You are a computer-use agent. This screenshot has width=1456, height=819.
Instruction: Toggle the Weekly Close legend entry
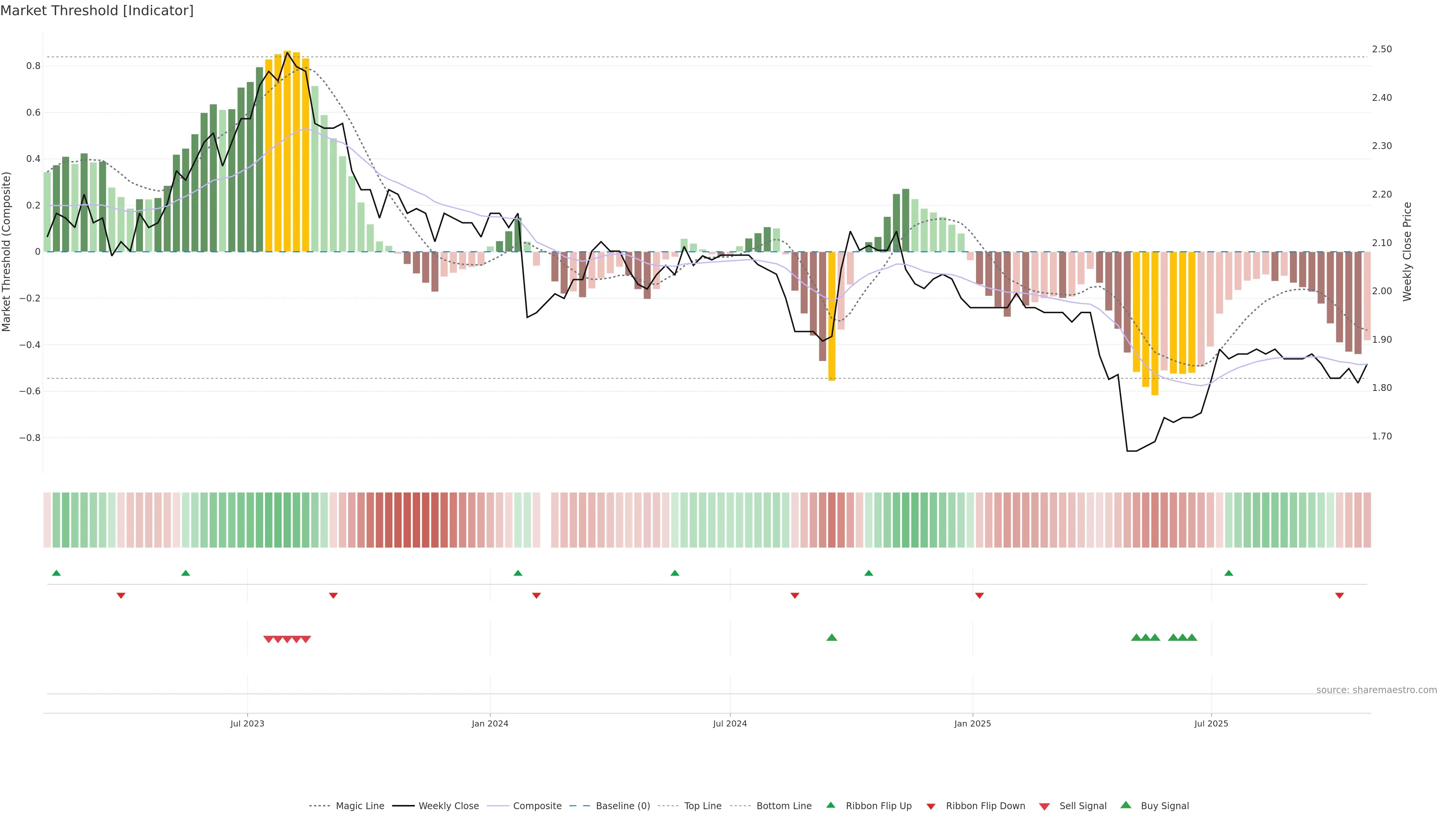[448, 806]
